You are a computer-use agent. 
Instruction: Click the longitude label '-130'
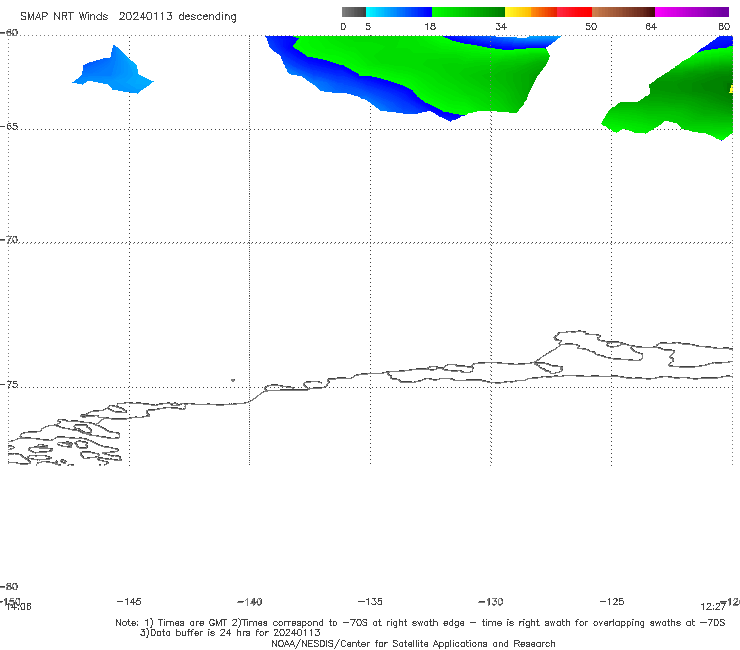tap(491, 602)
